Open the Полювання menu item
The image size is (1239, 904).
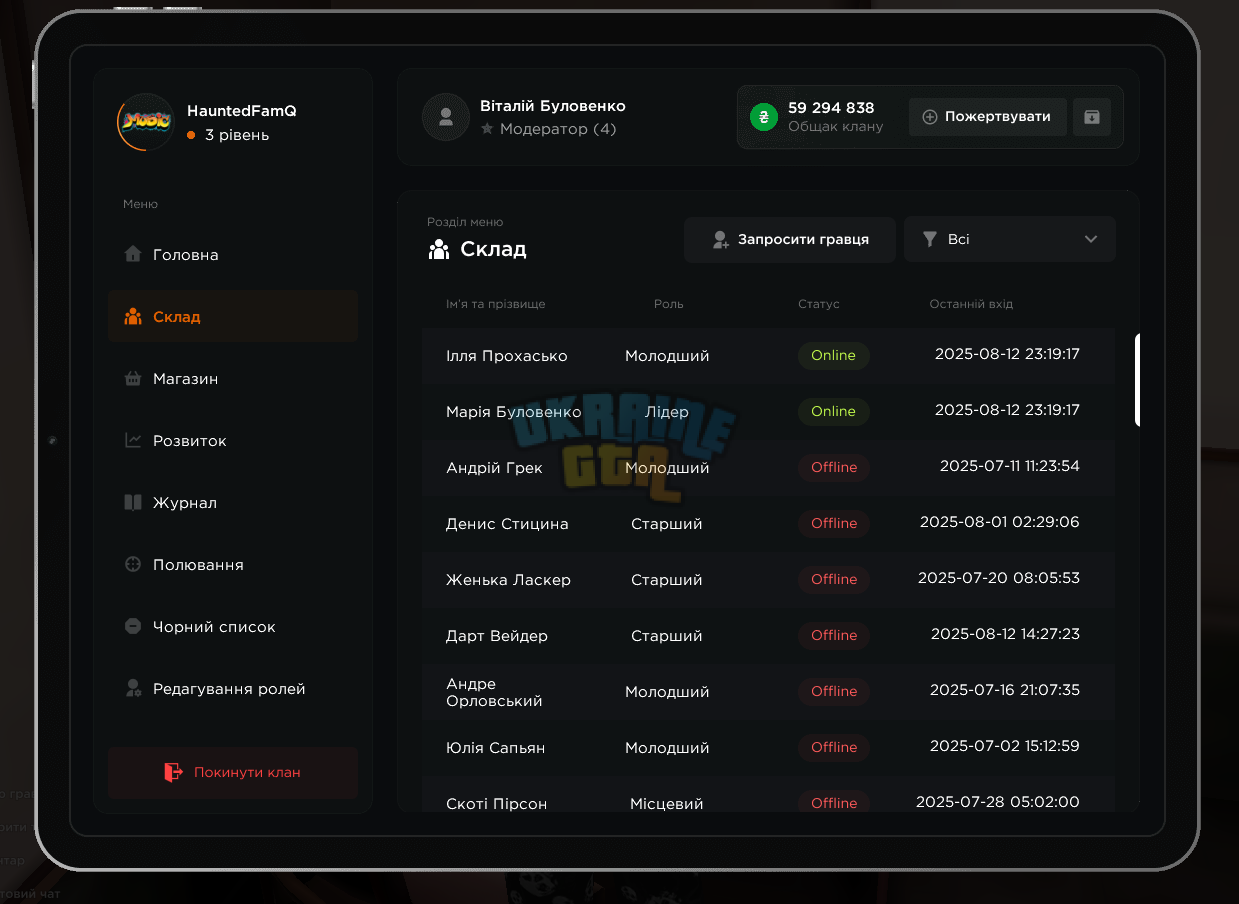pos(233,564)
